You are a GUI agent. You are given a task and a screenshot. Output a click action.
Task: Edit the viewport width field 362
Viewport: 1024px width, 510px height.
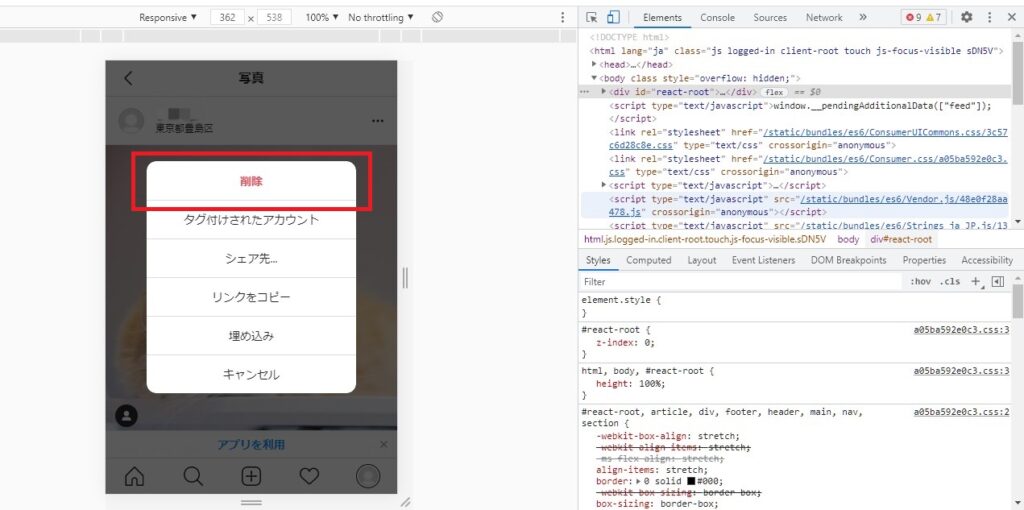[x=227, y=18]
